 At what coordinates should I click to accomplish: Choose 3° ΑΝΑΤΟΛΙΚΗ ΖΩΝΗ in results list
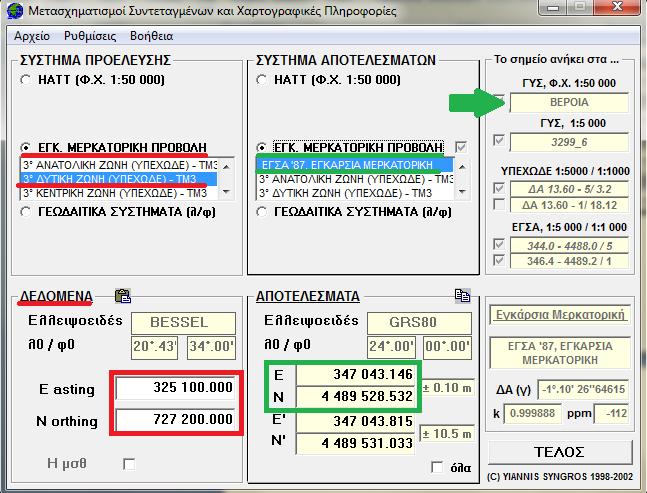tap(355, 179)
